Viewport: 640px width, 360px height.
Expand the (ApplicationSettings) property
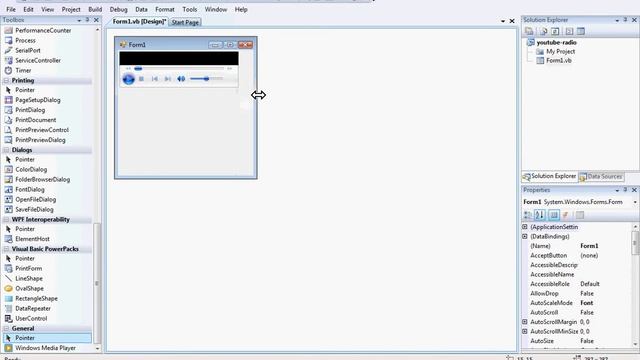525,227
